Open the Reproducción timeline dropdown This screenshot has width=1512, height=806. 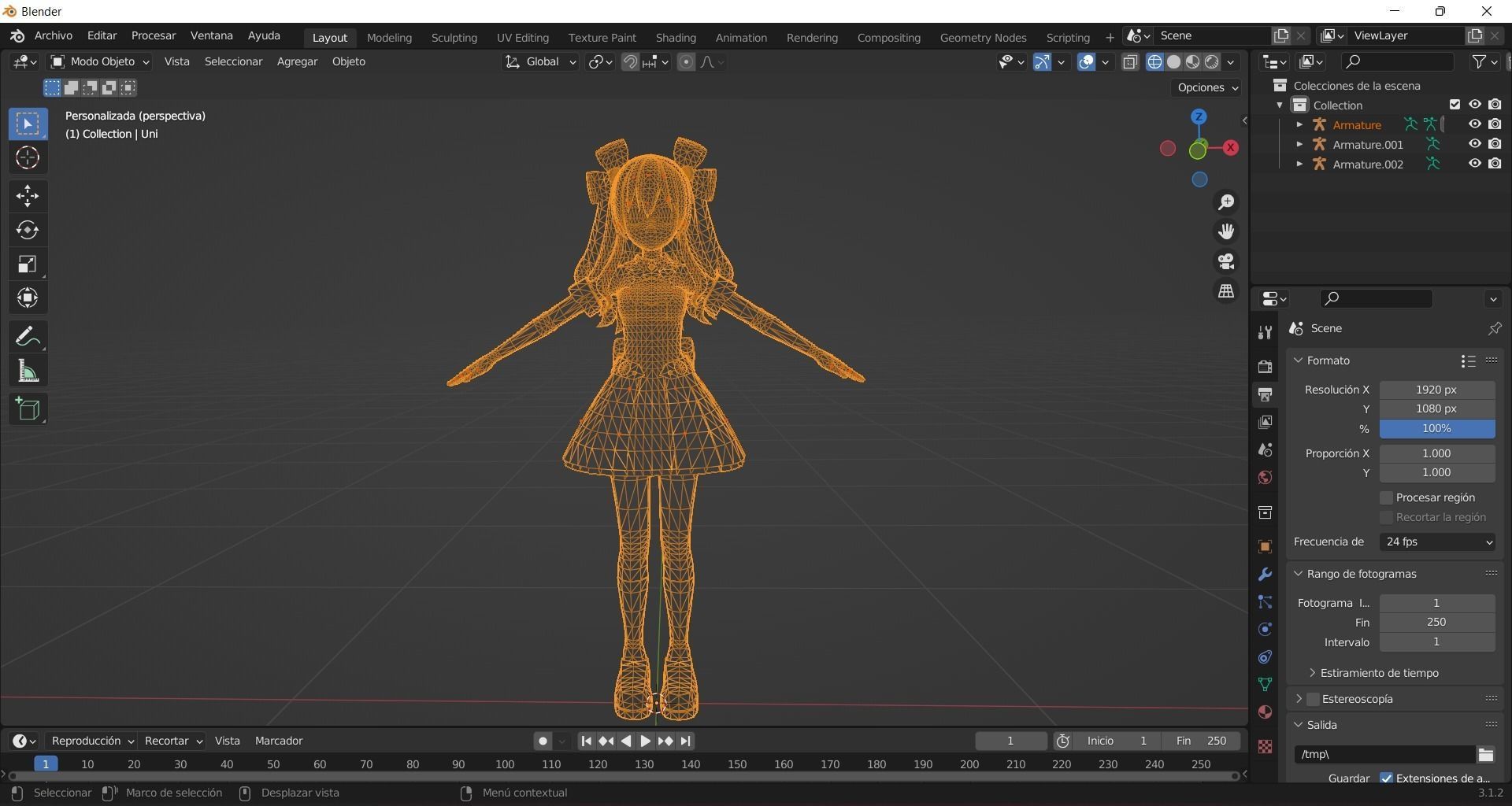[92, 741]
